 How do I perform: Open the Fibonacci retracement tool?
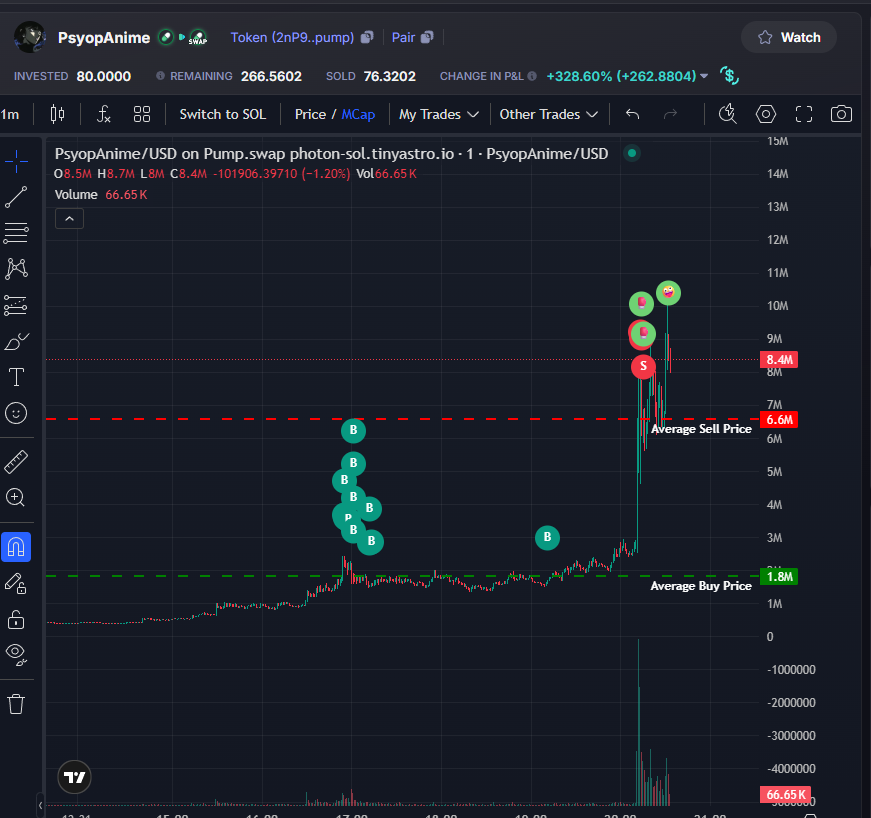tap(16, 233)
